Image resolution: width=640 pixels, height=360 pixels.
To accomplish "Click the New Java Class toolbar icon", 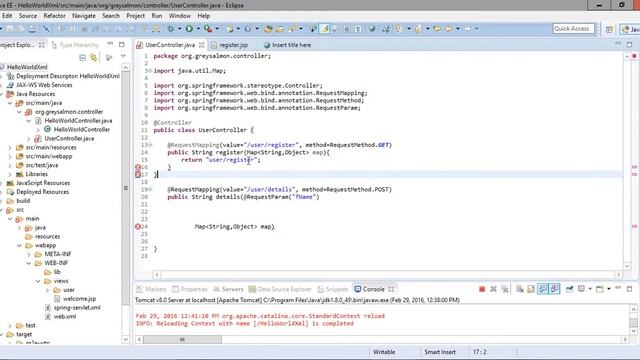I will [248, 29].
